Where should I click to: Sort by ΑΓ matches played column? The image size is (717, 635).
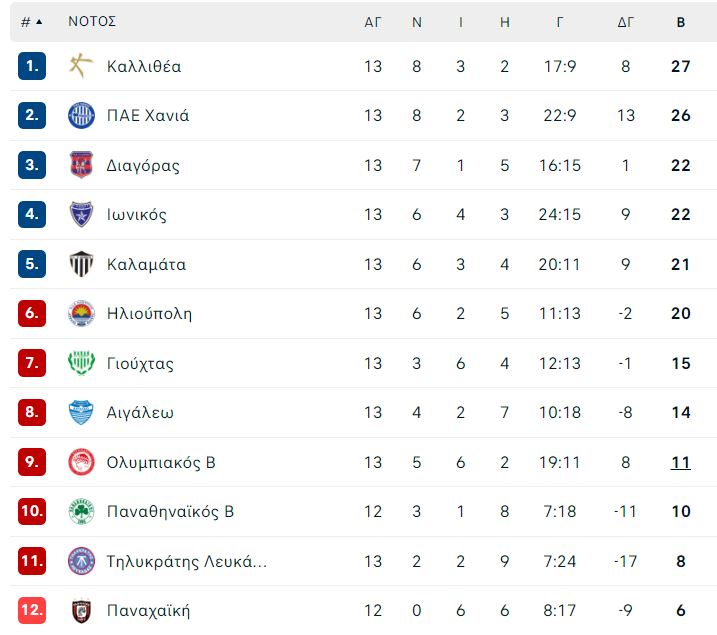373,22
